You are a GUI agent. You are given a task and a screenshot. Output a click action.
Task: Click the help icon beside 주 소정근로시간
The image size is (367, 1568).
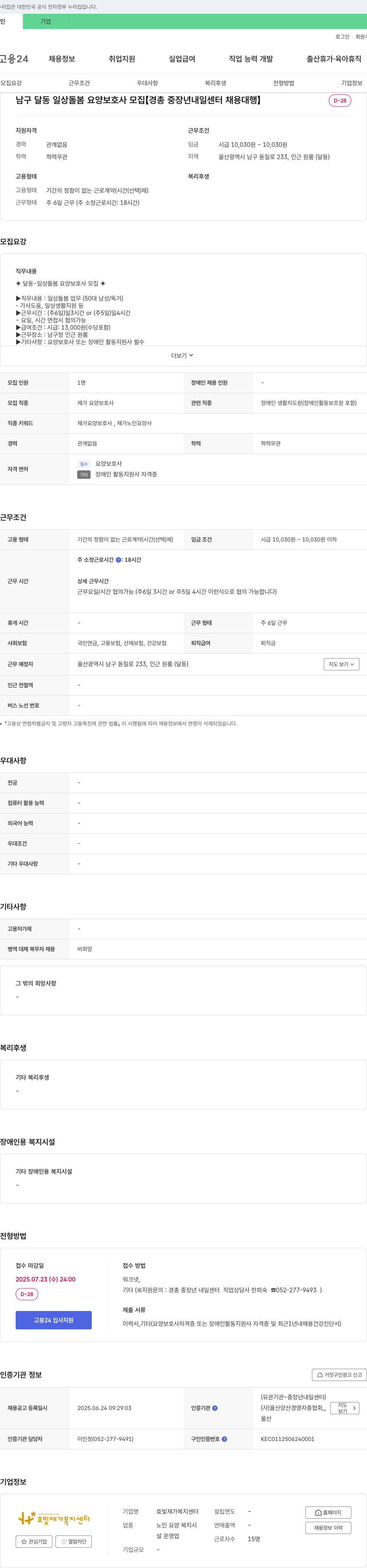(118, 560)
